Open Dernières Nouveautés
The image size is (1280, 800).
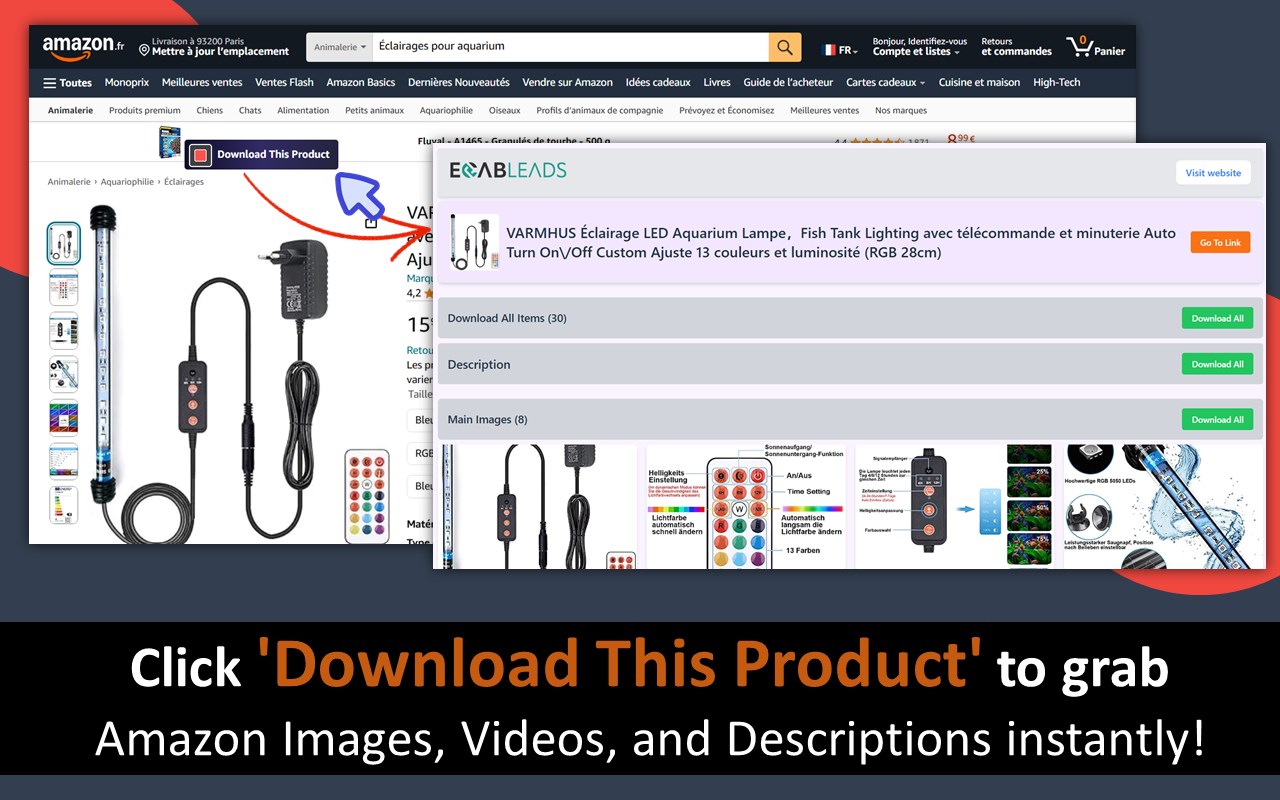click(x=459, y=83)
